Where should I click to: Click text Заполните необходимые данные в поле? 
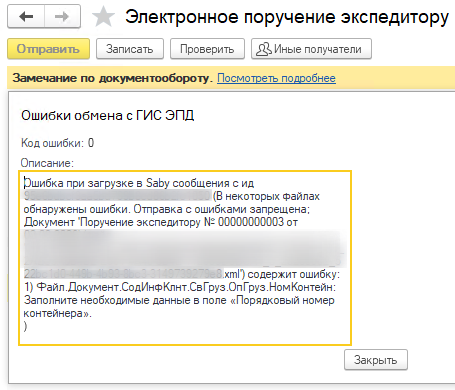point(125,300)
